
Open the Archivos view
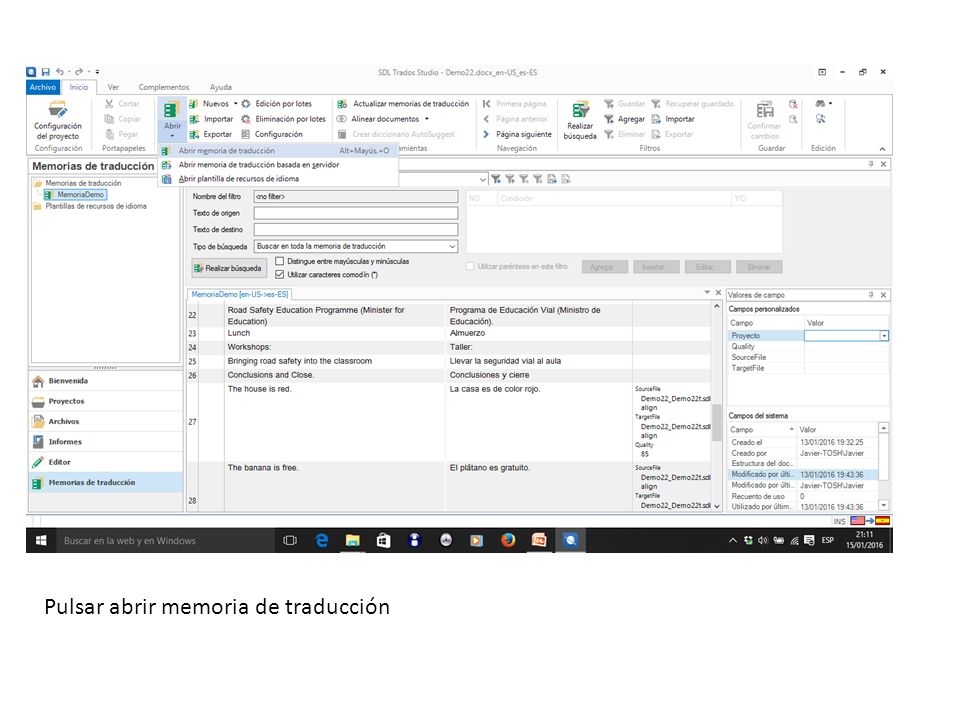105,421
